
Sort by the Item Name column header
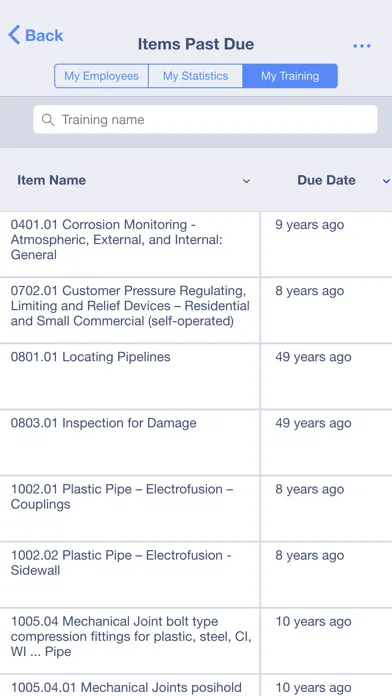[x=51, y=180]
